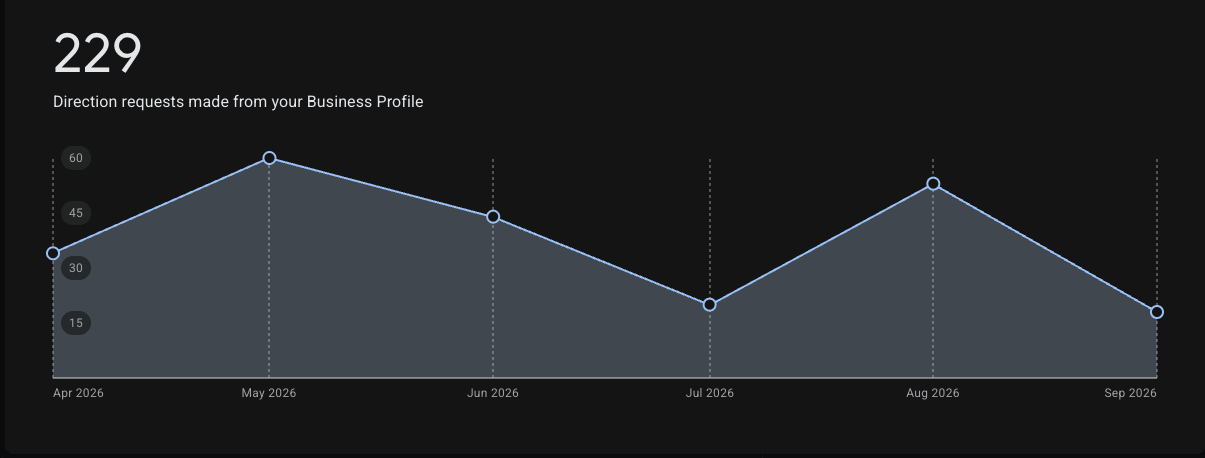Click the Jun 2026 axis label
Screen dimensions: 1205x458
[493, 393]
